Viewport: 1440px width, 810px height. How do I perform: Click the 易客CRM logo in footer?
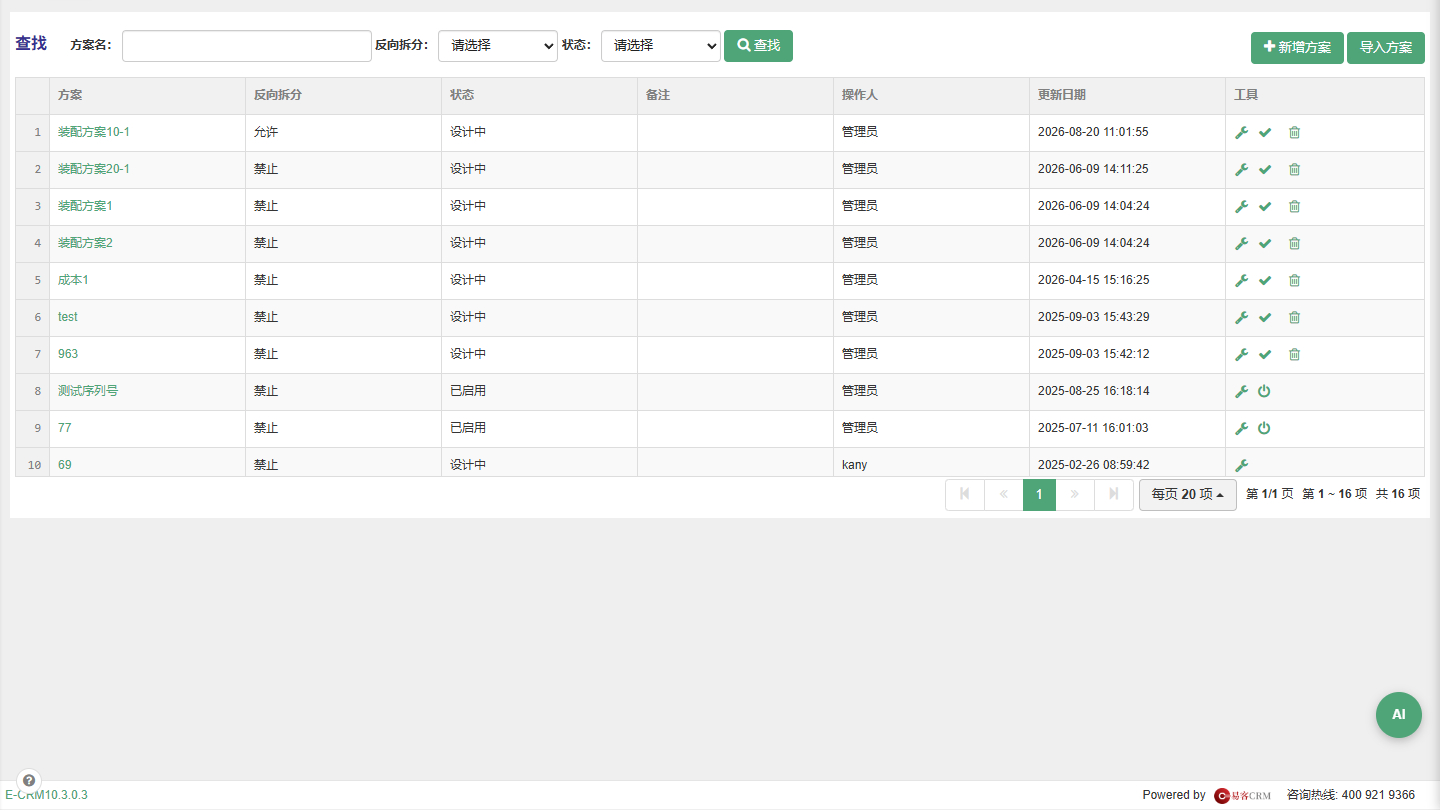1243,796
